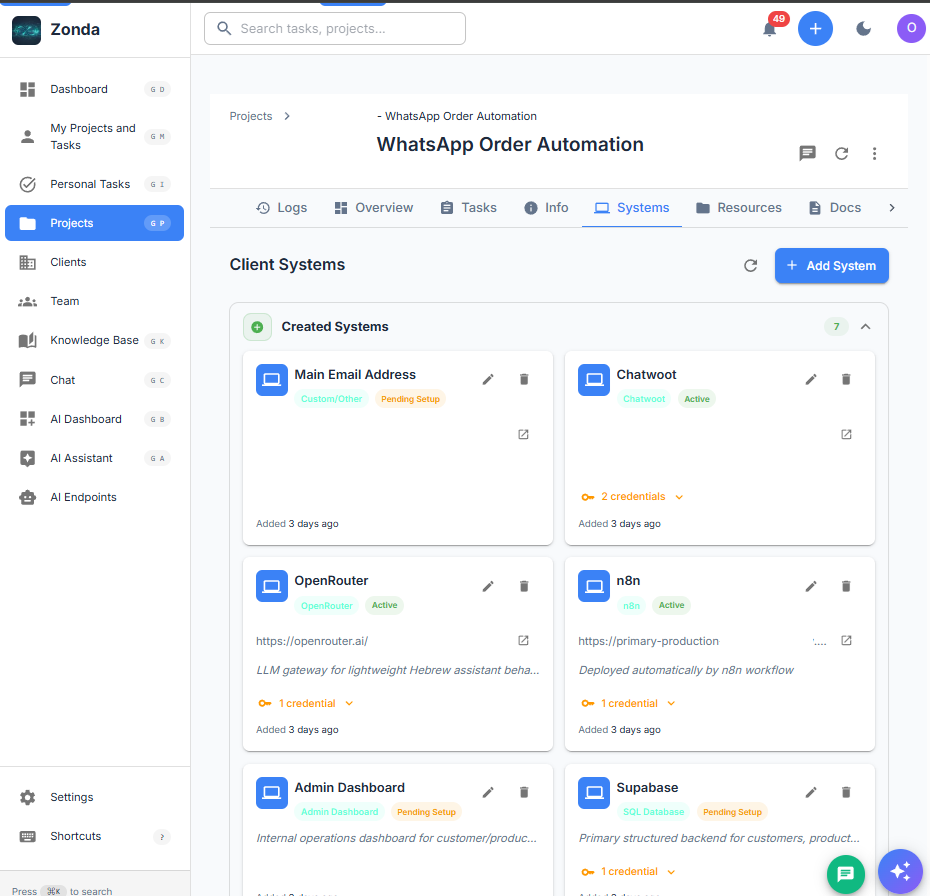Viewport: 930px width, 896px height.
Task: Open the notifications bell with 49 badge
Action: (770, 28)
